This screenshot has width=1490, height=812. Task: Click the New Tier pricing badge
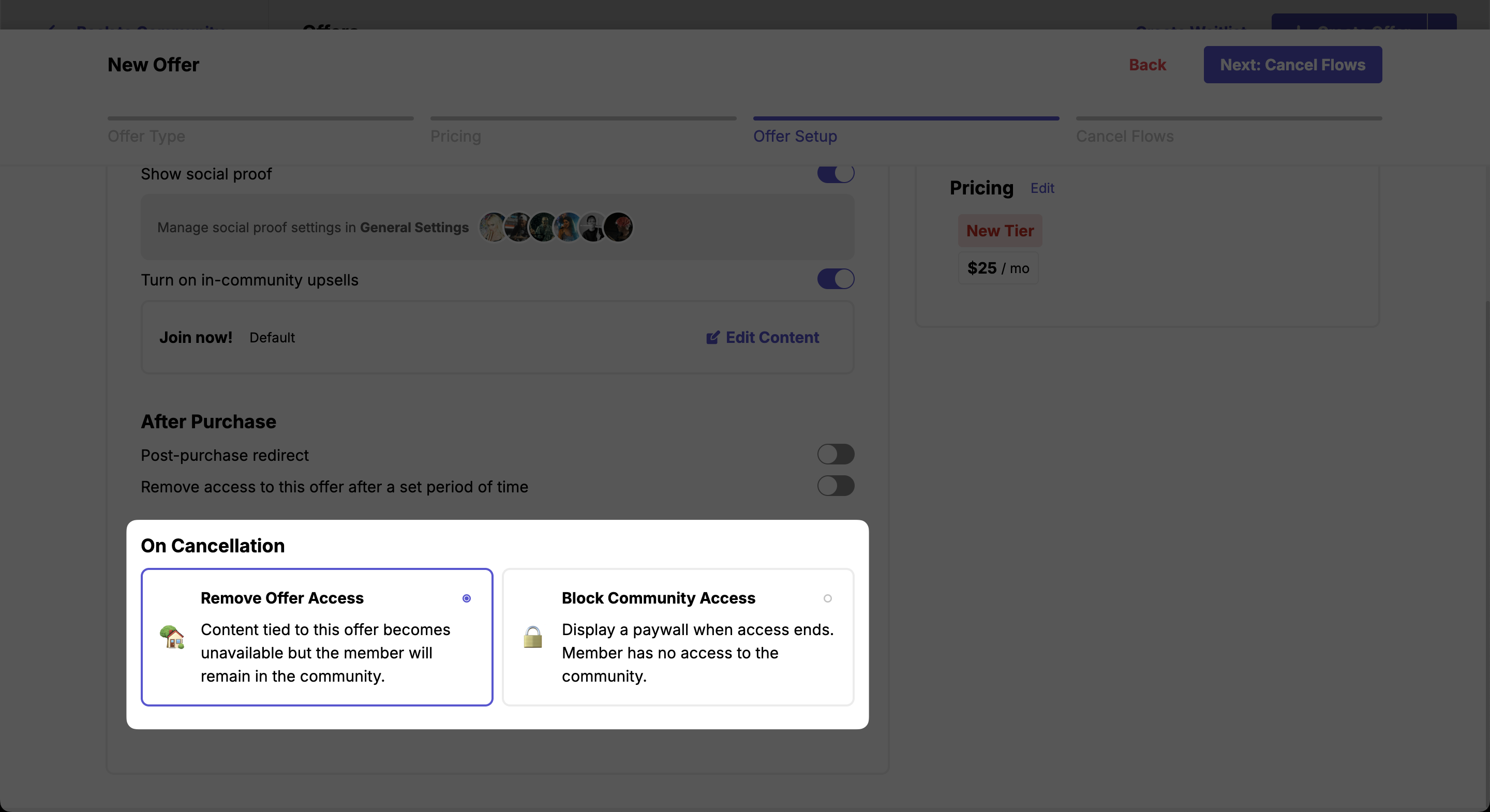pyautogui.click(x=1000, y=231)
